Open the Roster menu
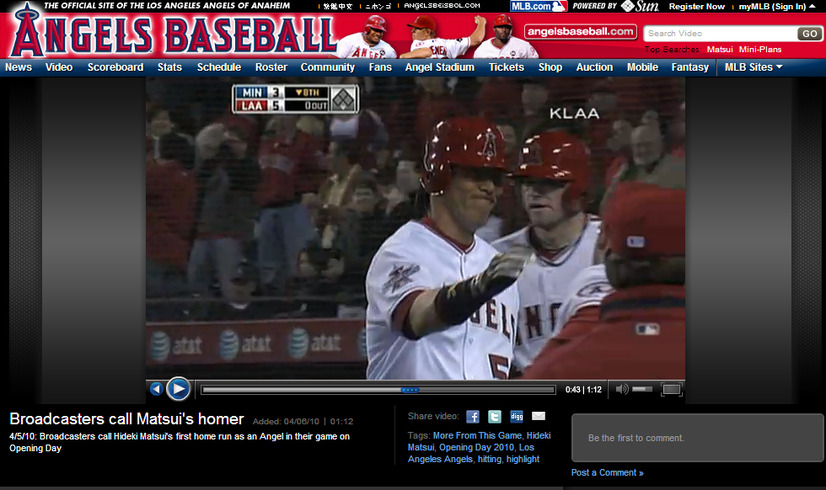Screen dimensions: 826x490 tap(271, 67)
